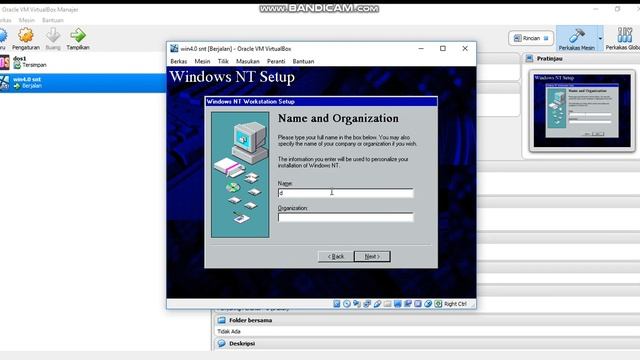Click the display indicator icon in status bar
This screenshot has height=360, width=640.
point(398,304)
